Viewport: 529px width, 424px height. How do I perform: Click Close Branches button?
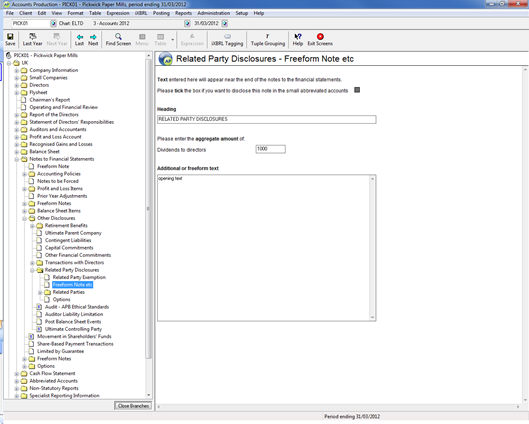coord(133,406)
